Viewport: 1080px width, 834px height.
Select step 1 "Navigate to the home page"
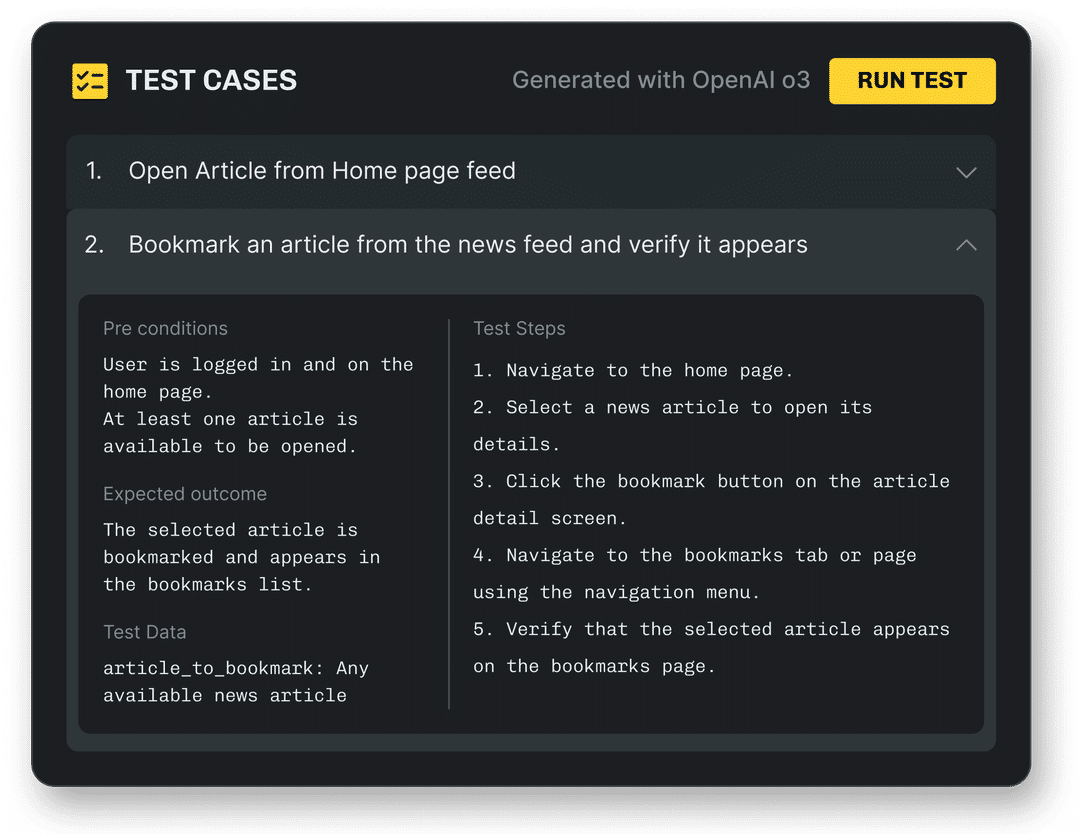pyautogui.click(x=633, y=371)
